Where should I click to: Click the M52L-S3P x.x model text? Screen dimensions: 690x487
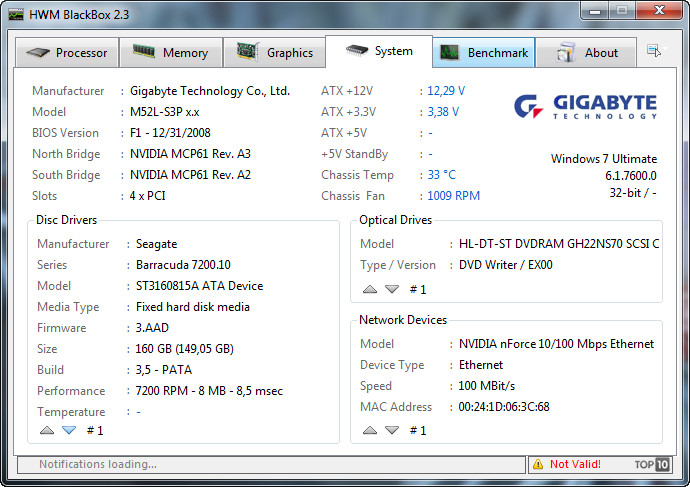165,112
